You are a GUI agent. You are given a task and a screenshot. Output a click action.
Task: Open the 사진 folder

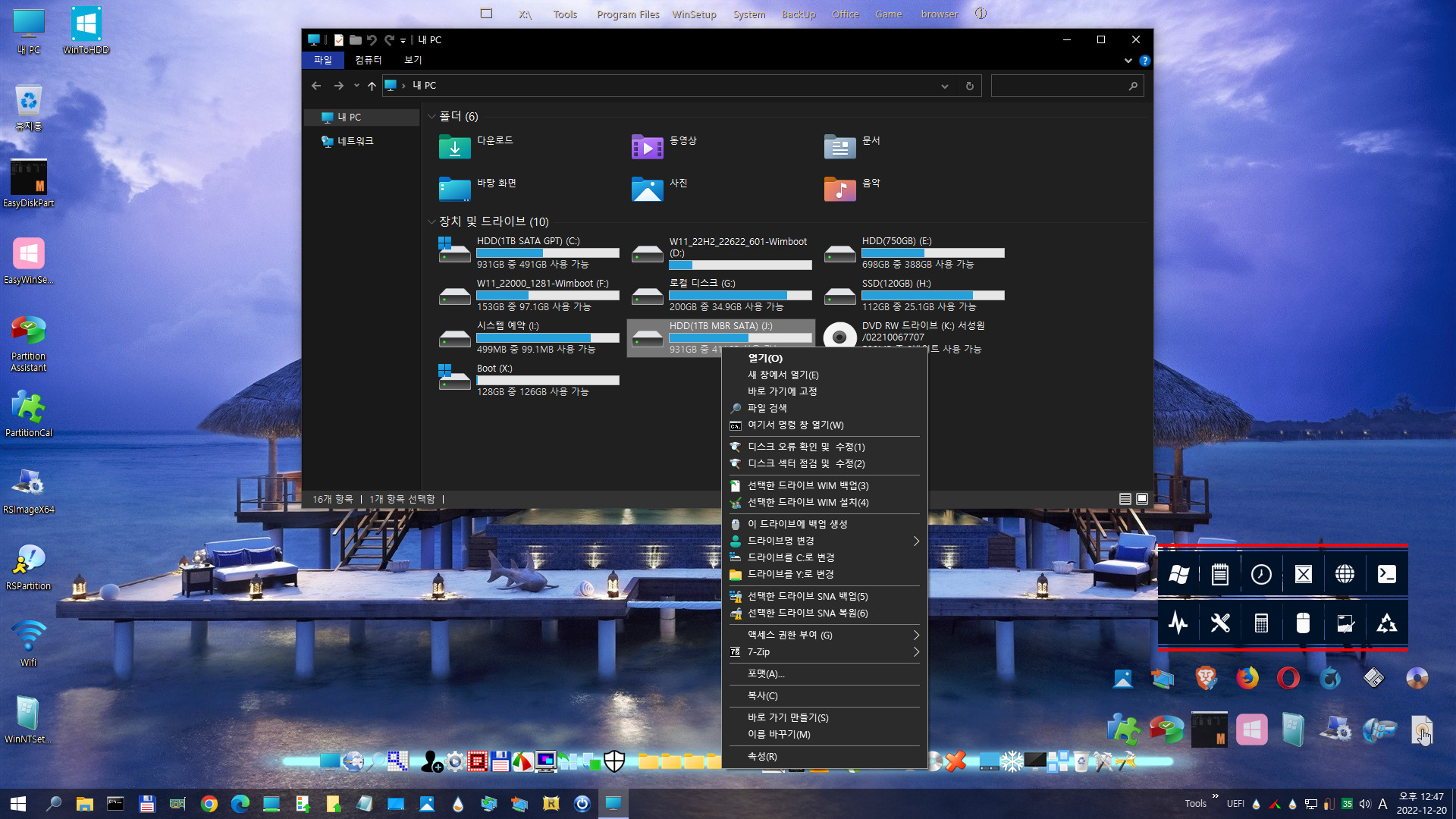660,188
